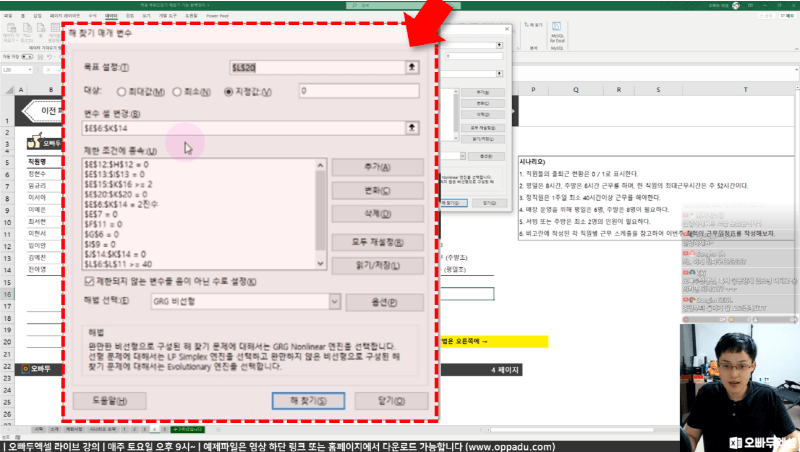The width and height of the screenshot is (800, 452).
Task: Click the range picker for 목표 설정 field
Action: (412, 67)
